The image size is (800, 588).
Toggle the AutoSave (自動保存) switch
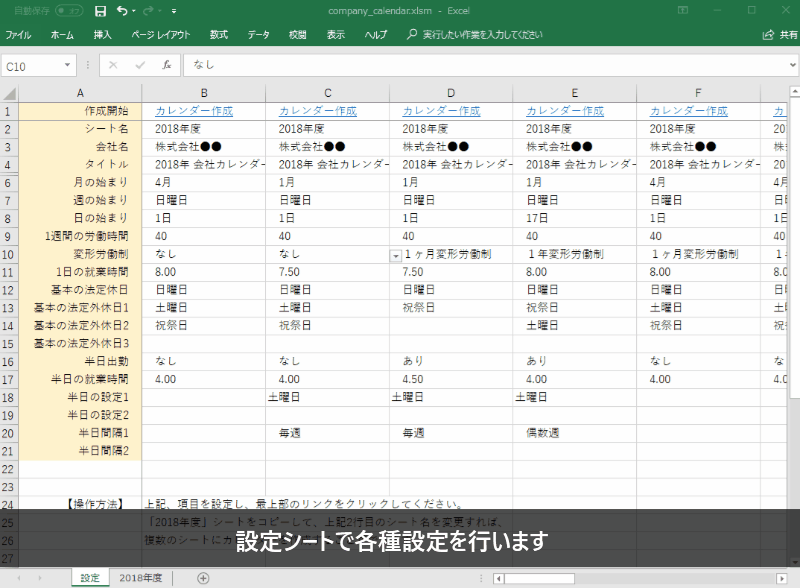click(x=69, y=11)
